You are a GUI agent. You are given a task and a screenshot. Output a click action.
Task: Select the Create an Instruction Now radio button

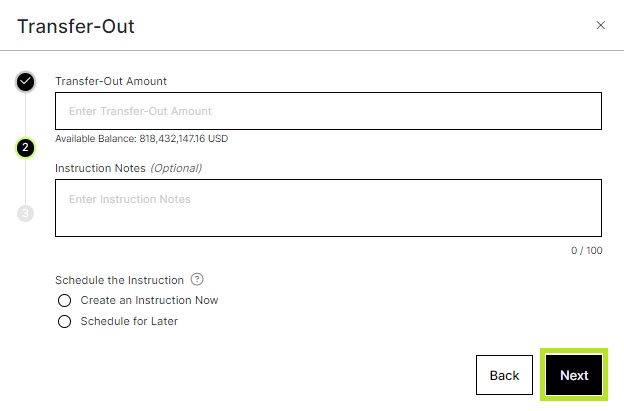pos(64,300)
